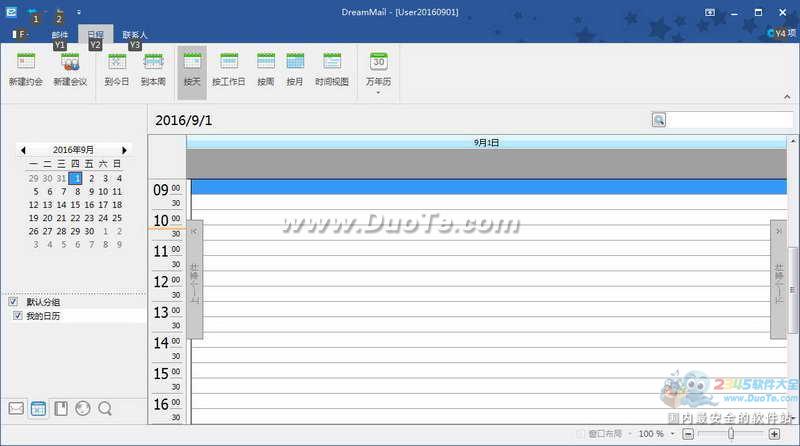This screenshot has height=446, width=800.
Task: Select day view (按天)
Action: pos(192,71)
